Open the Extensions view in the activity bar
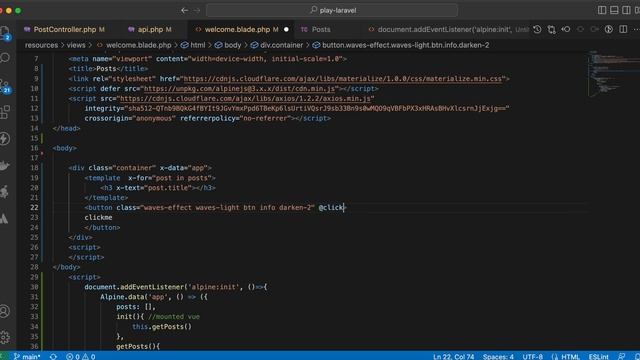 click(x=5, y=112)
